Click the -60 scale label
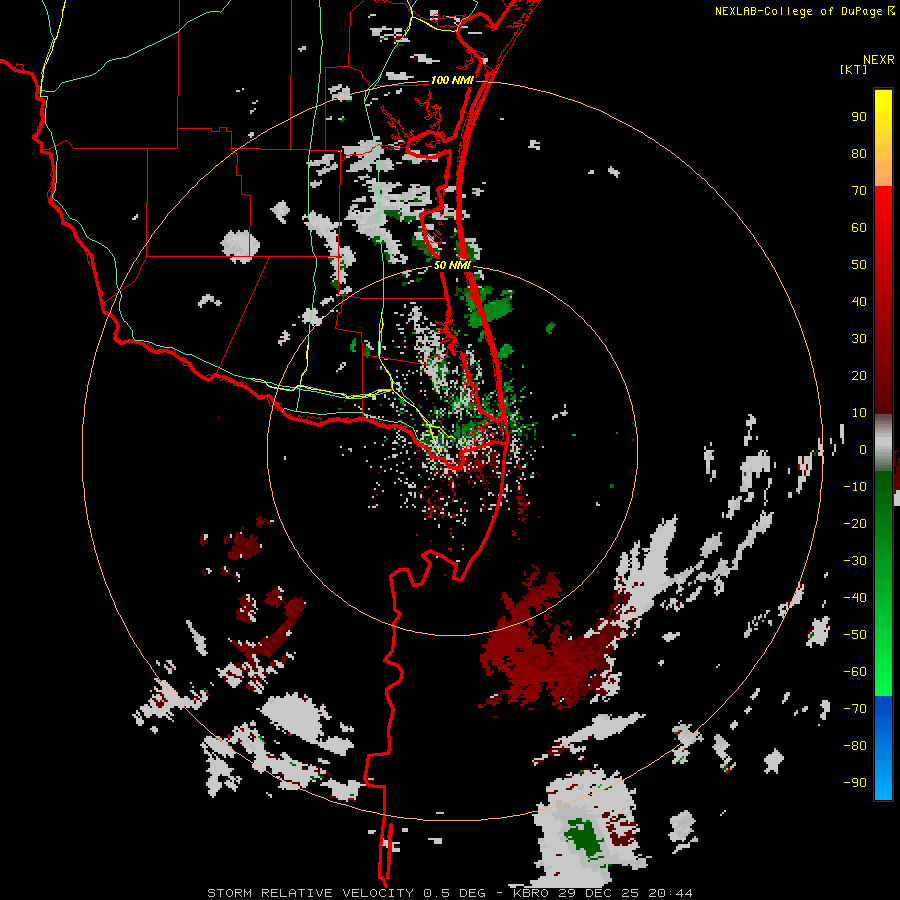 855,672
